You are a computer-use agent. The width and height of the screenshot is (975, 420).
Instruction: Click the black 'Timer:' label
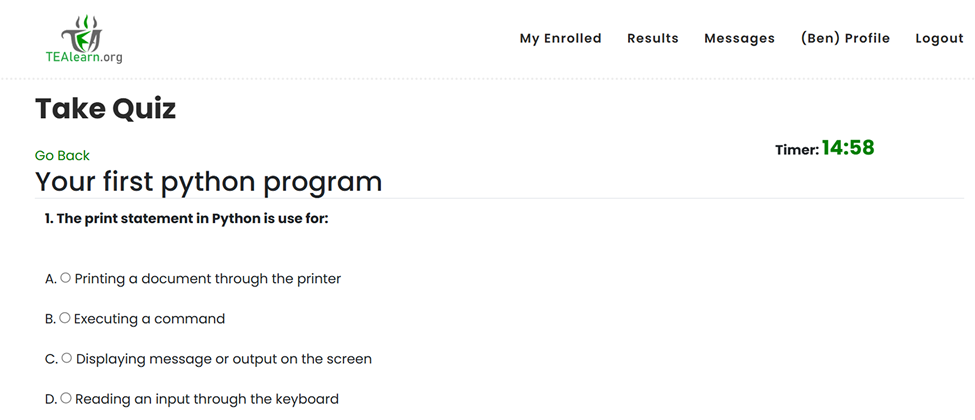point(796,150)
